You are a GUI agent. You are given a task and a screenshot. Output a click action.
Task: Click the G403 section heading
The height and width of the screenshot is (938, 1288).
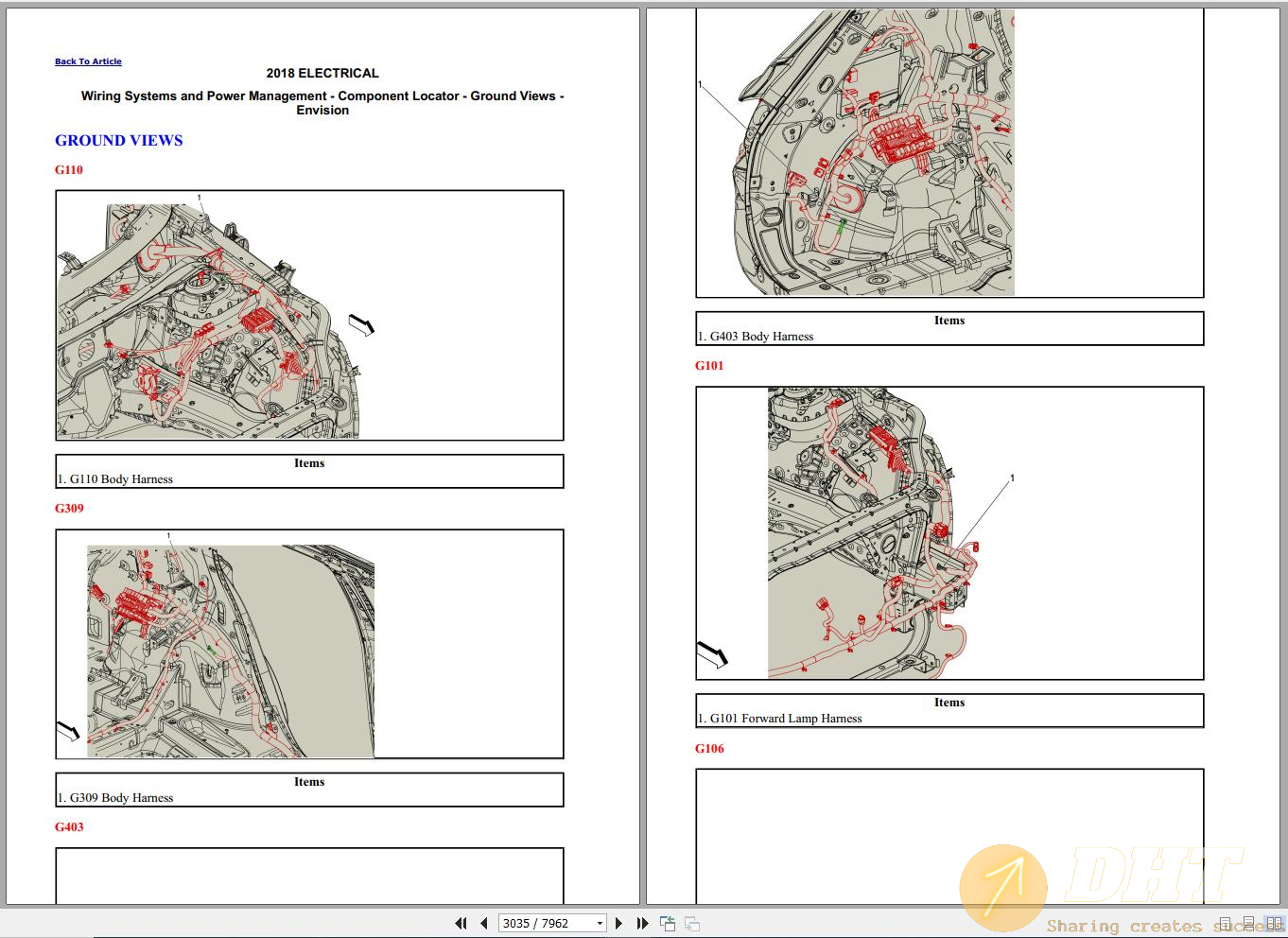click(x=69, y=827)
